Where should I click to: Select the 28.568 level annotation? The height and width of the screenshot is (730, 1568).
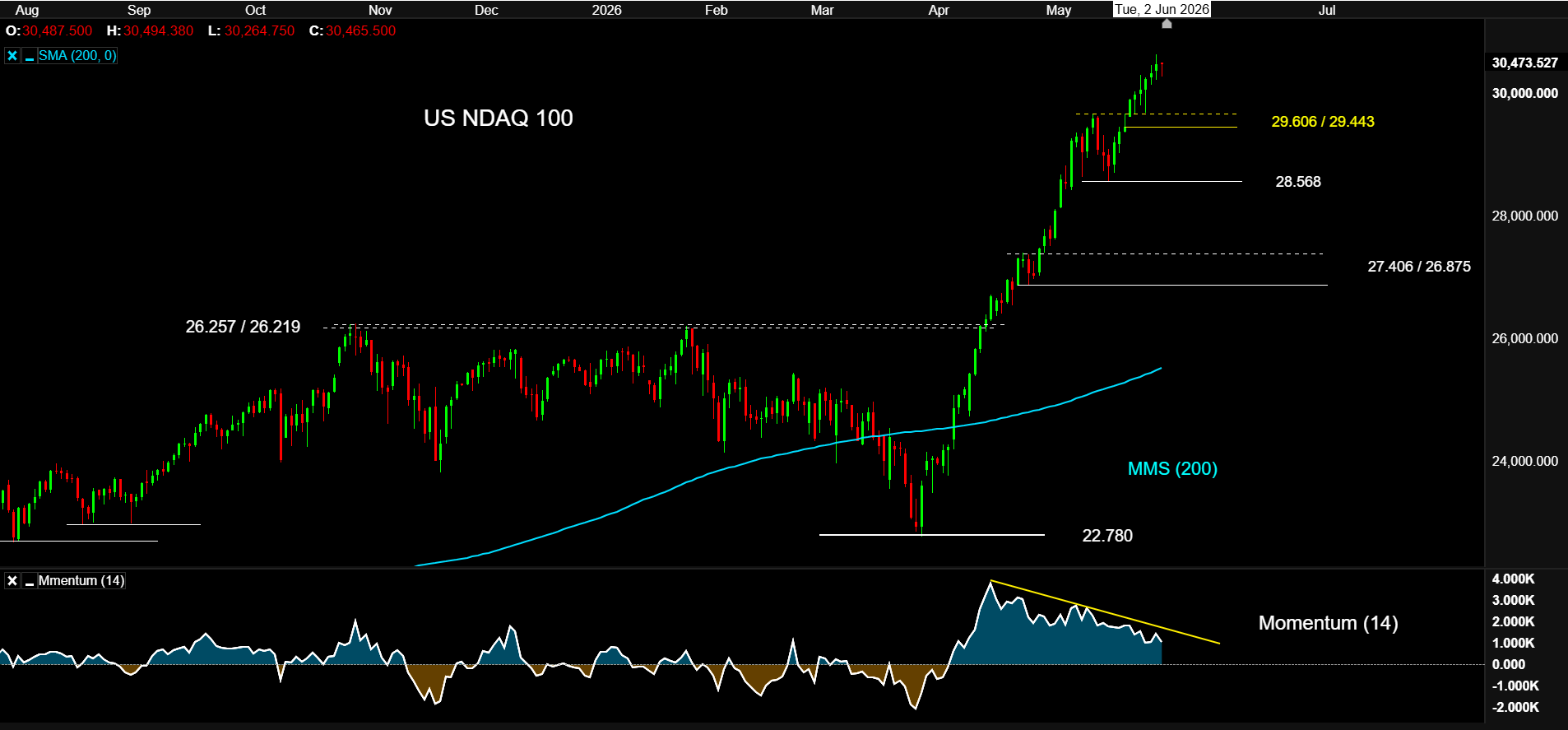tap(1298, 182)
